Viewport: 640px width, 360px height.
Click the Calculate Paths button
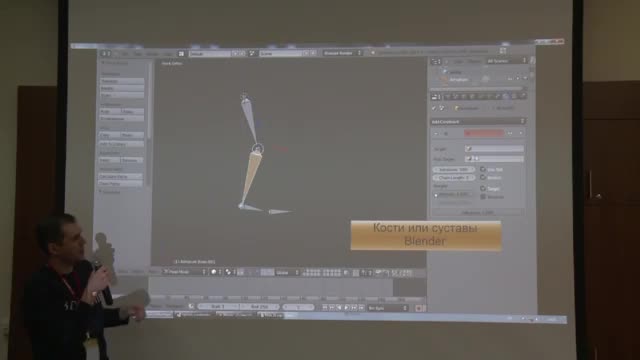click(x=121, y=176)
